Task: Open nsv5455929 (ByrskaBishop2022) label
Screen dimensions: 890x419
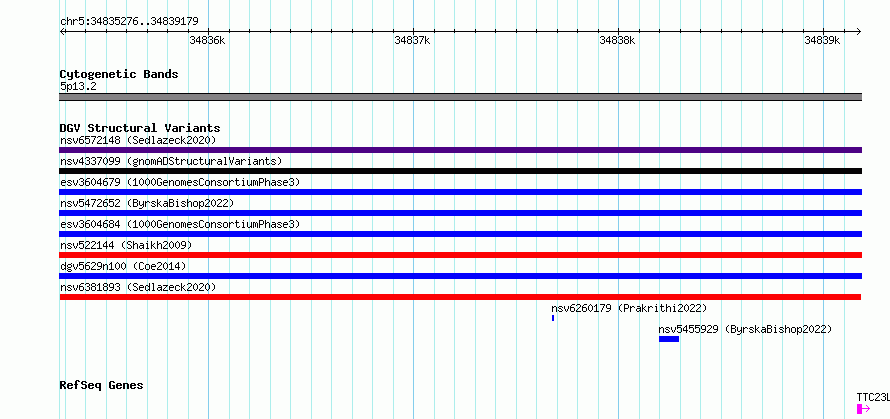Action: click(745, 329)
